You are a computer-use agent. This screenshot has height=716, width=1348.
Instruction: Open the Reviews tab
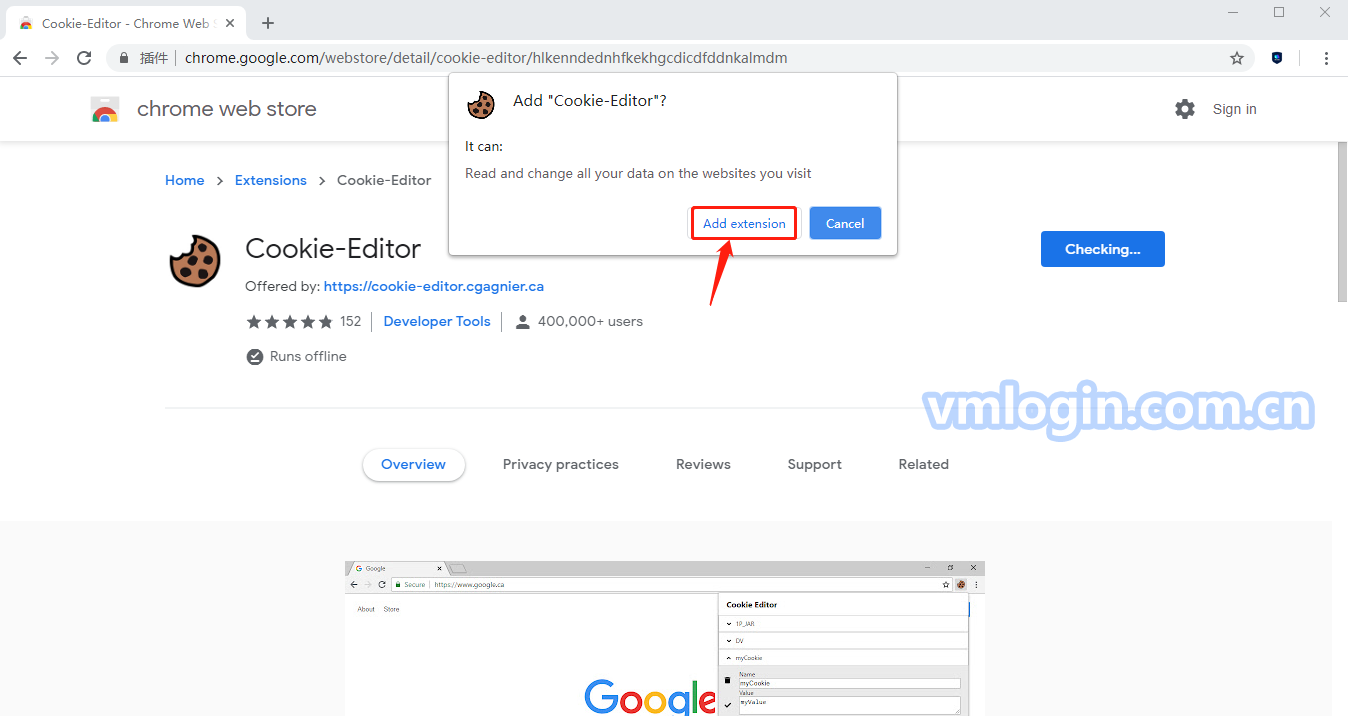click(703, 464)
